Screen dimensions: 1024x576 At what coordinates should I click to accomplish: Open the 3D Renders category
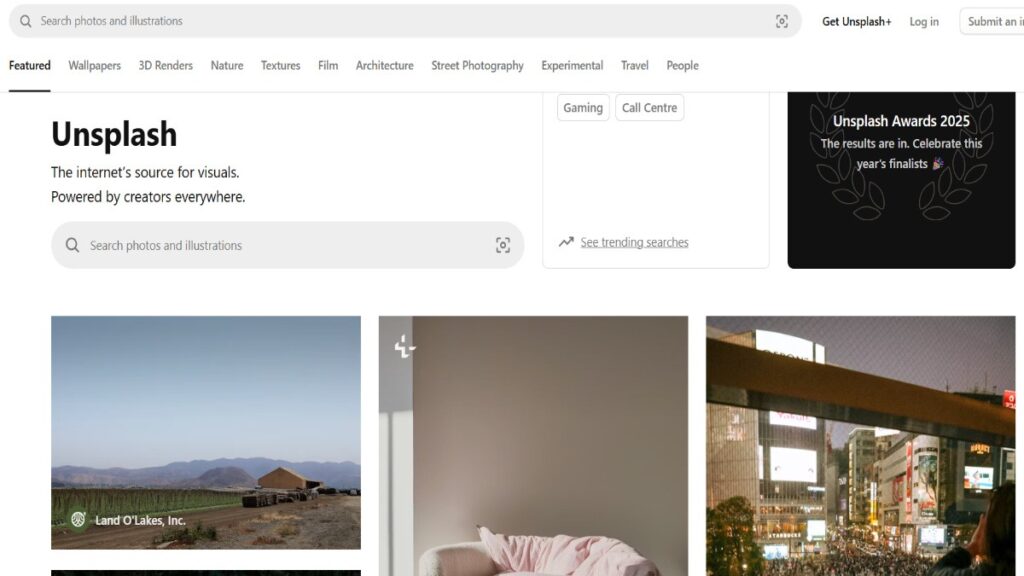coord(165,66)
